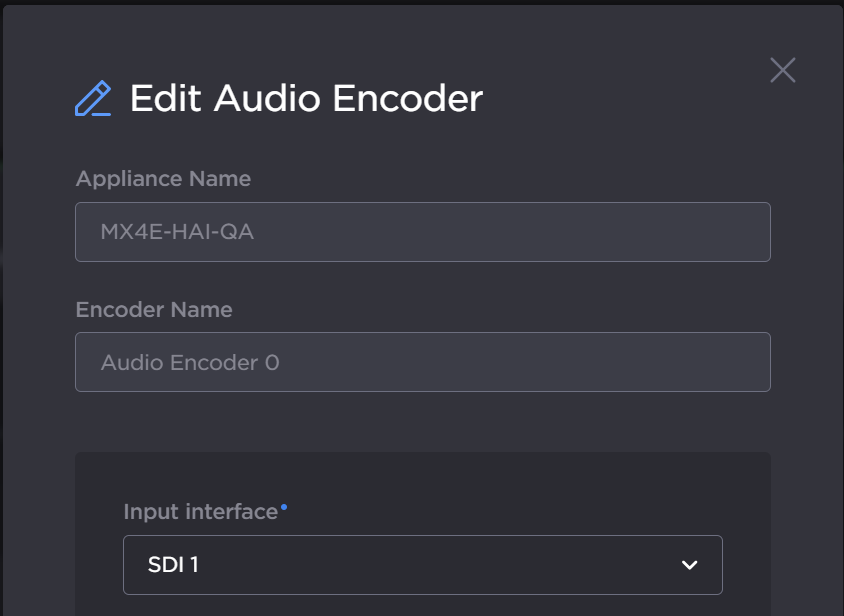Click the down-arrow icon in the Input interface box

689,565
